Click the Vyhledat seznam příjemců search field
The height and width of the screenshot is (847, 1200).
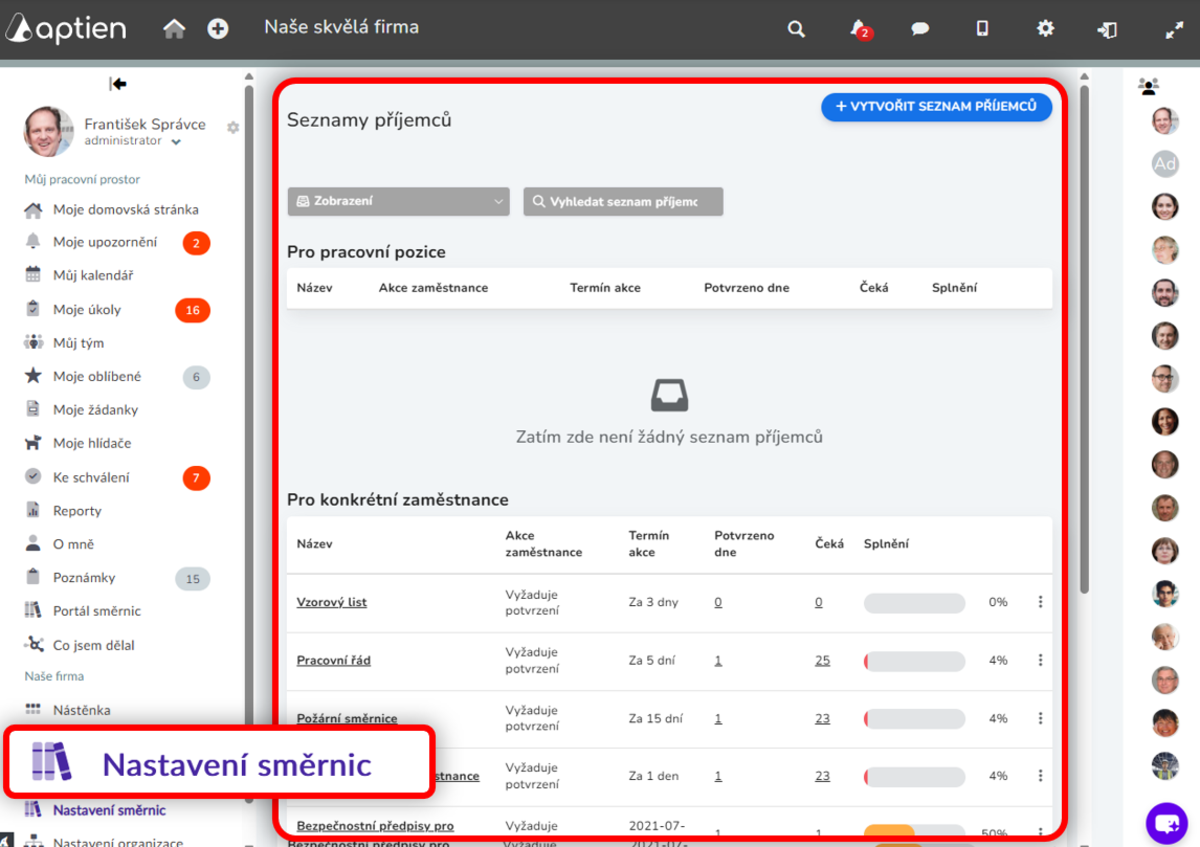622,201
